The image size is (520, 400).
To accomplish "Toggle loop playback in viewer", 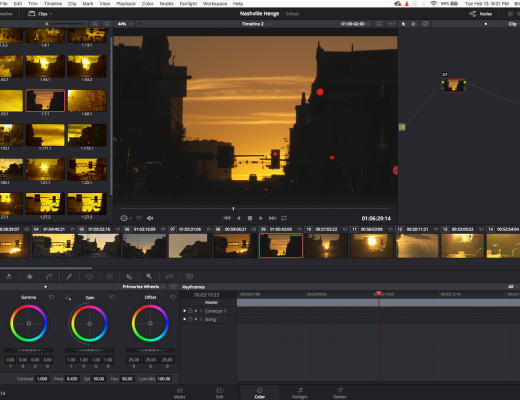I will pos(284,218).
